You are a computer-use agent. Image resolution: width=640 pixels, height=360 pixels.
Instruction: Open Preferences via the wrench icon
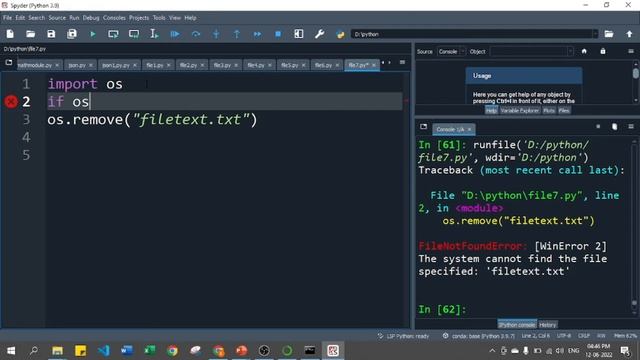pyautogui.click(x=320, y=34)
